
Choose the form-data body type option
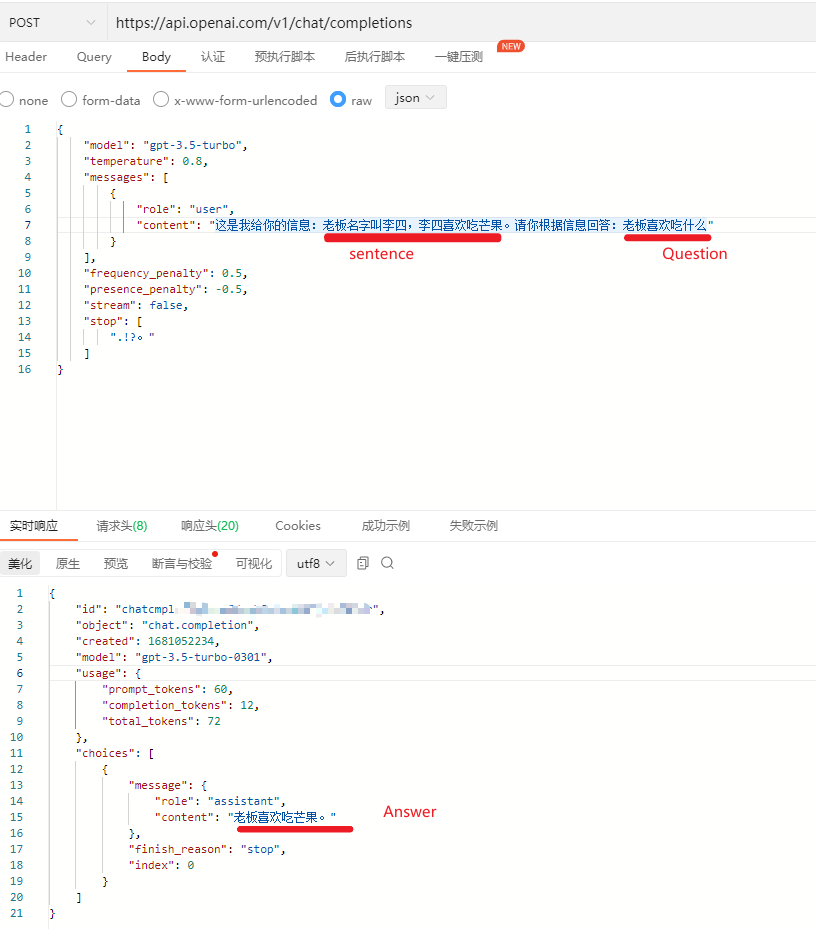point(69,100)
